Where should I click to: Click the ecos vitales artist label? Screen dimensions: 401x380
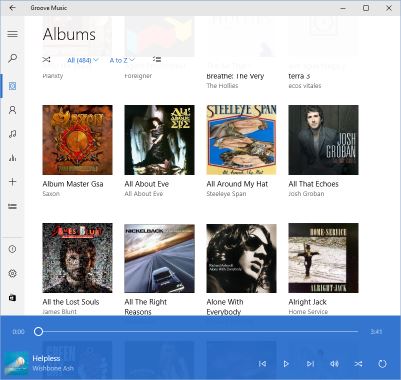point(305,86)
